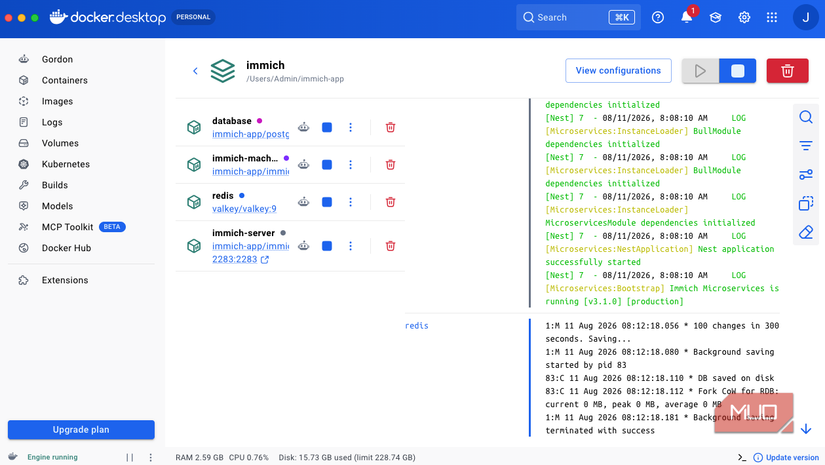Viewport: 825px width, 465px height.
Task: Open immich-server image link
Action: click(250, 246)
